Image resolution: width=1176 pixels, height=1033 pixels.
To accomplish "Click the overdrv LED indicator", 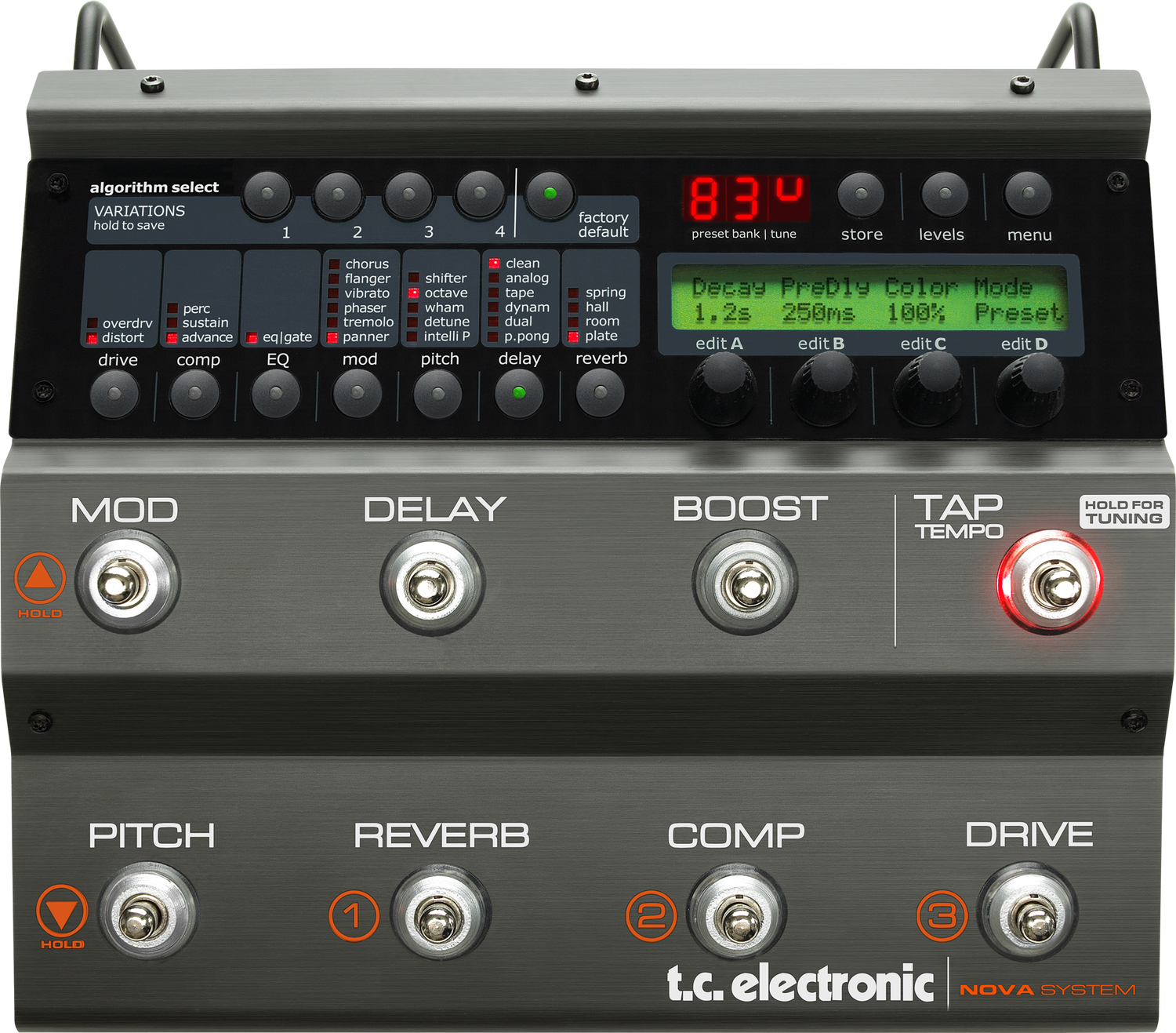I will click(92, 323).
